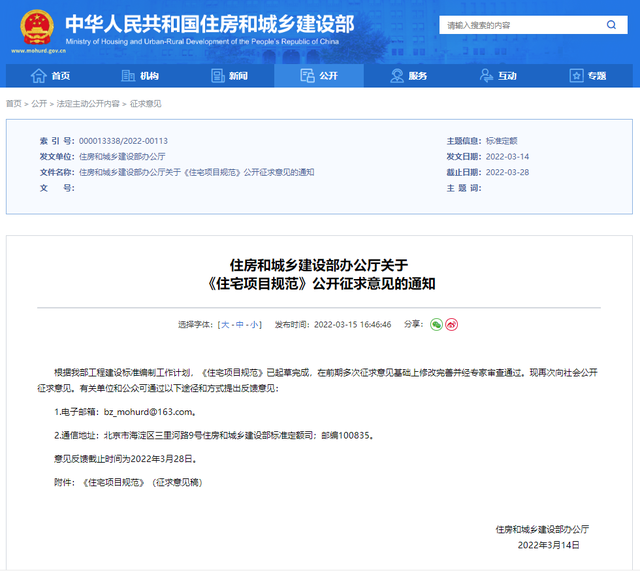Click the house icon beside 首页

click(39, 76)
